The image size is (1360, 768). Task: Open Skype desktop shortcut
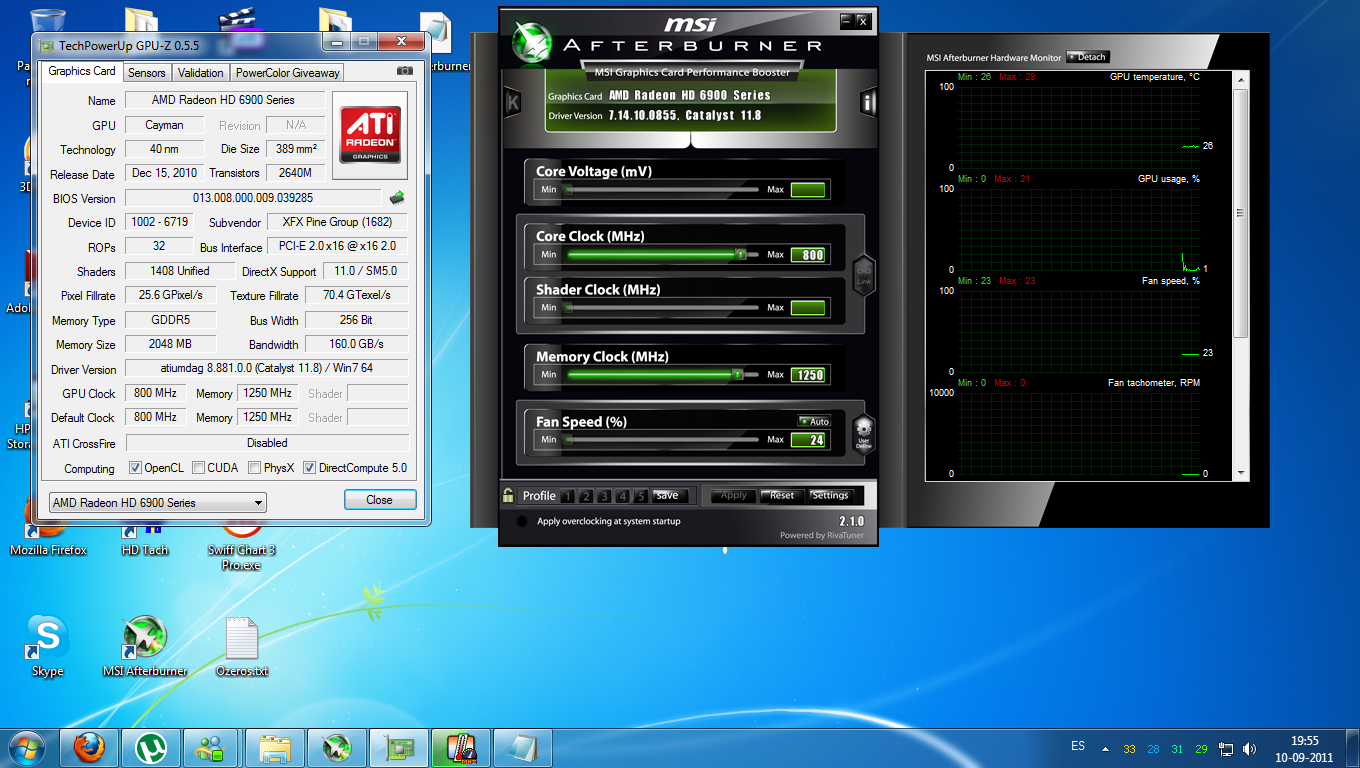coord(47,648)
